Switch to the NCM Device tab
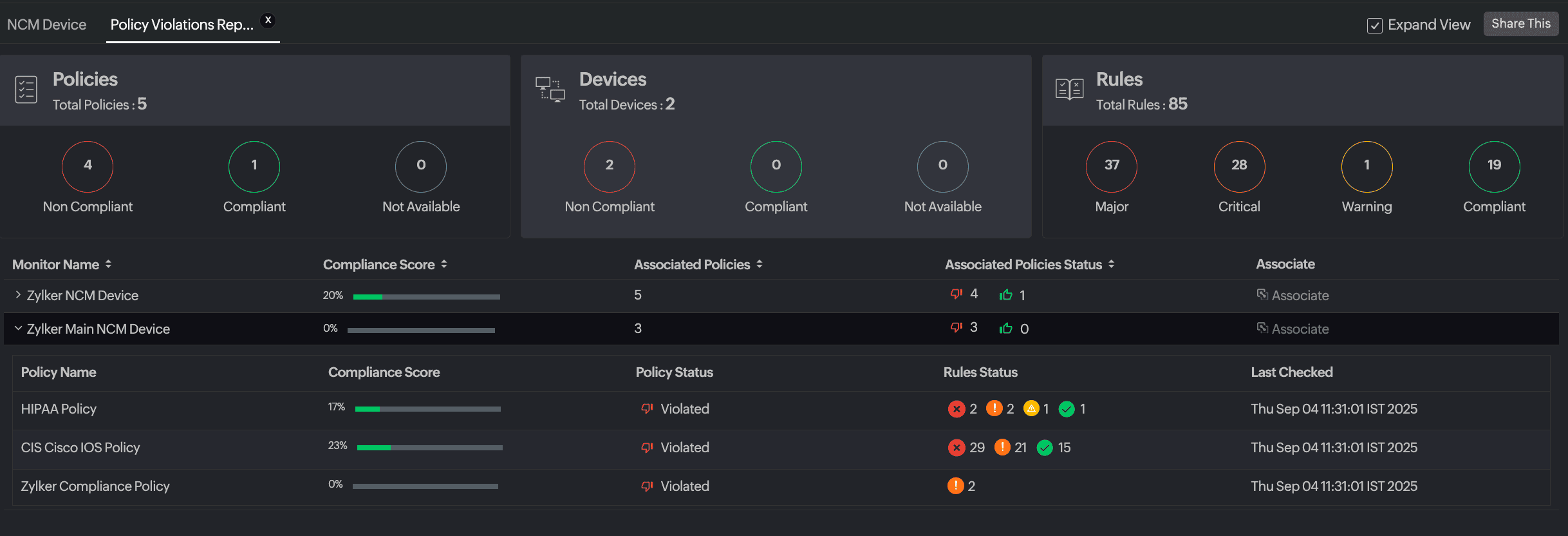 tap(46, 24)
